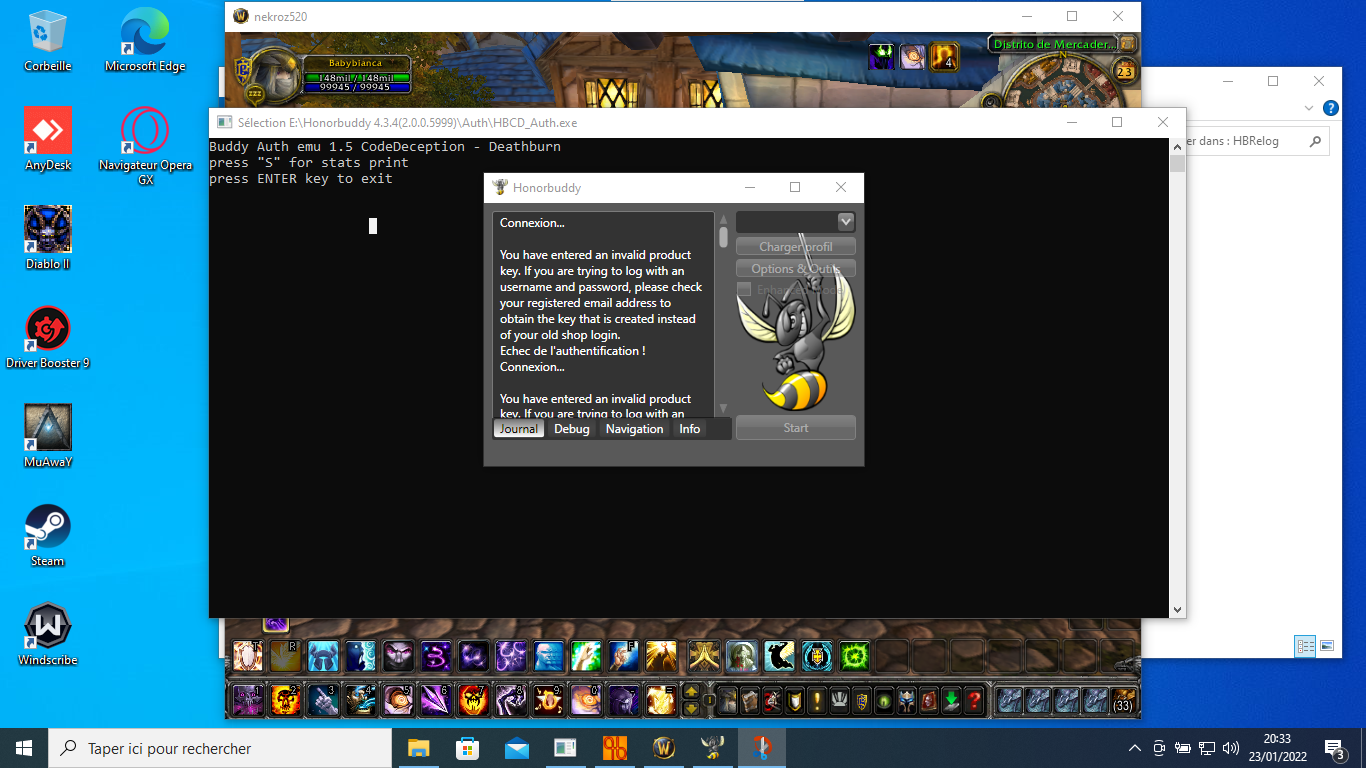Click the WoW calendar icon showing 23
Viewport: 1366px width, 768px height.
point(1125,71)
